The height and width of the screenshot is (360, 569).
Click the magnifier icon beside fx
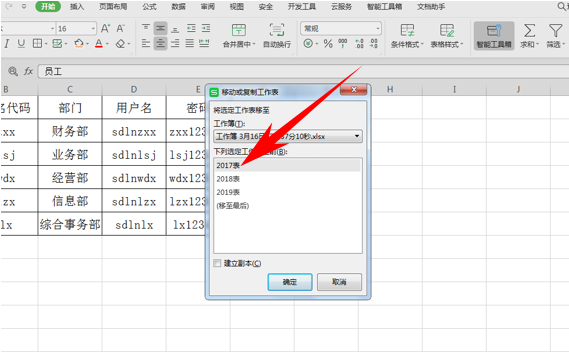coord(13,71)
